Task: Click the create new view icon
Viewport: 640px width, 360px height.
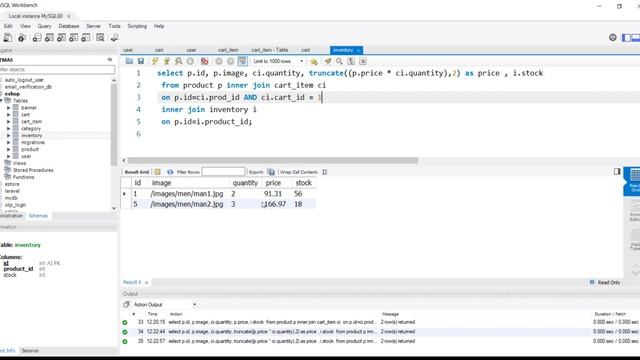Action: tap(61, 38)
